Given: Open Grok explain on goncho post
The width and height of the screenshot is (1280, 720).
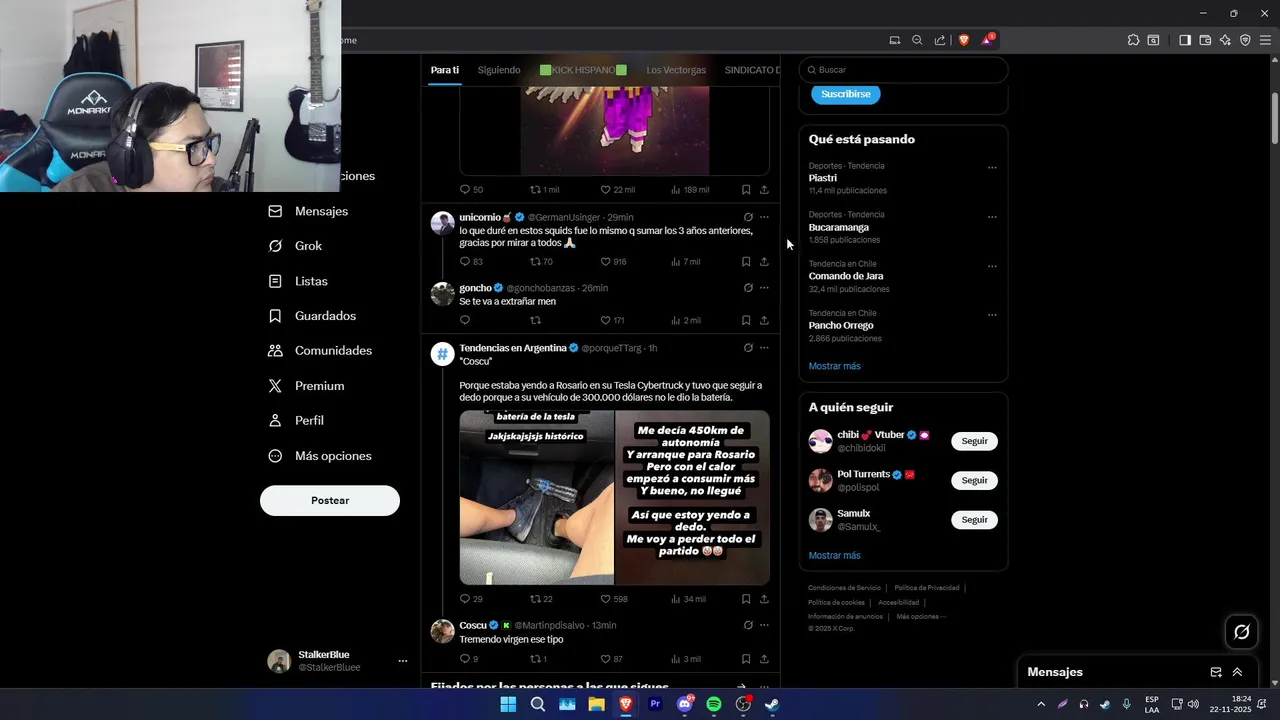Looking at the screenshot, I should coord(748,288).
